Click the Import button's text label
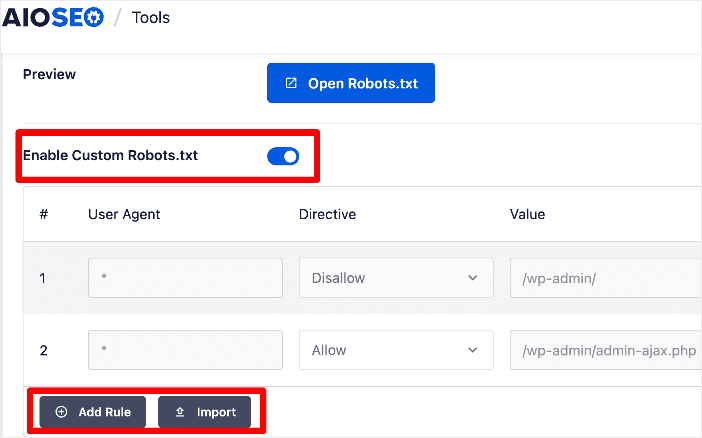 pyautogui.click(x=216, y=412)
